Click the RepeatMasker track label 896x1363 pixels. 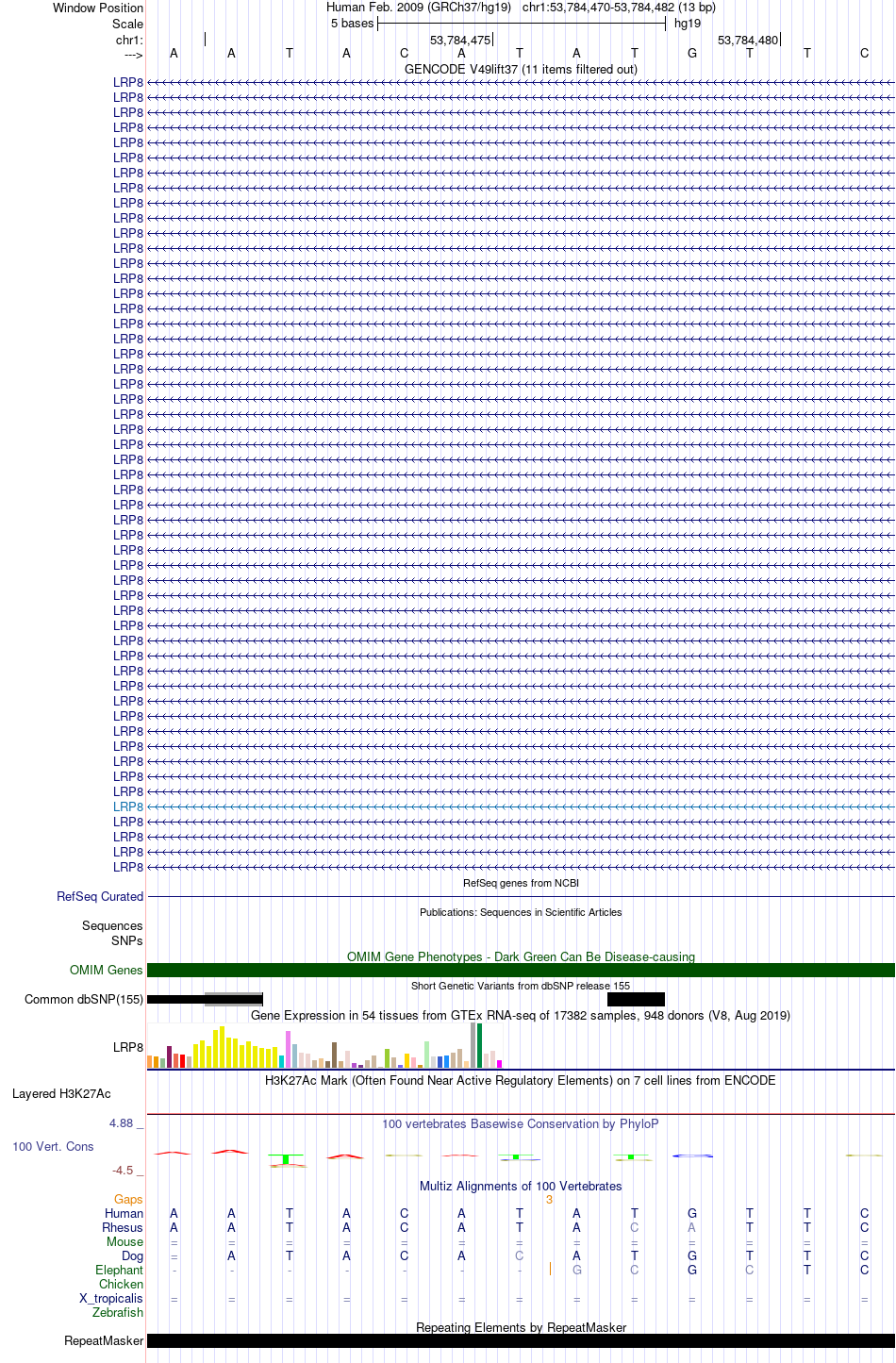104,1340
